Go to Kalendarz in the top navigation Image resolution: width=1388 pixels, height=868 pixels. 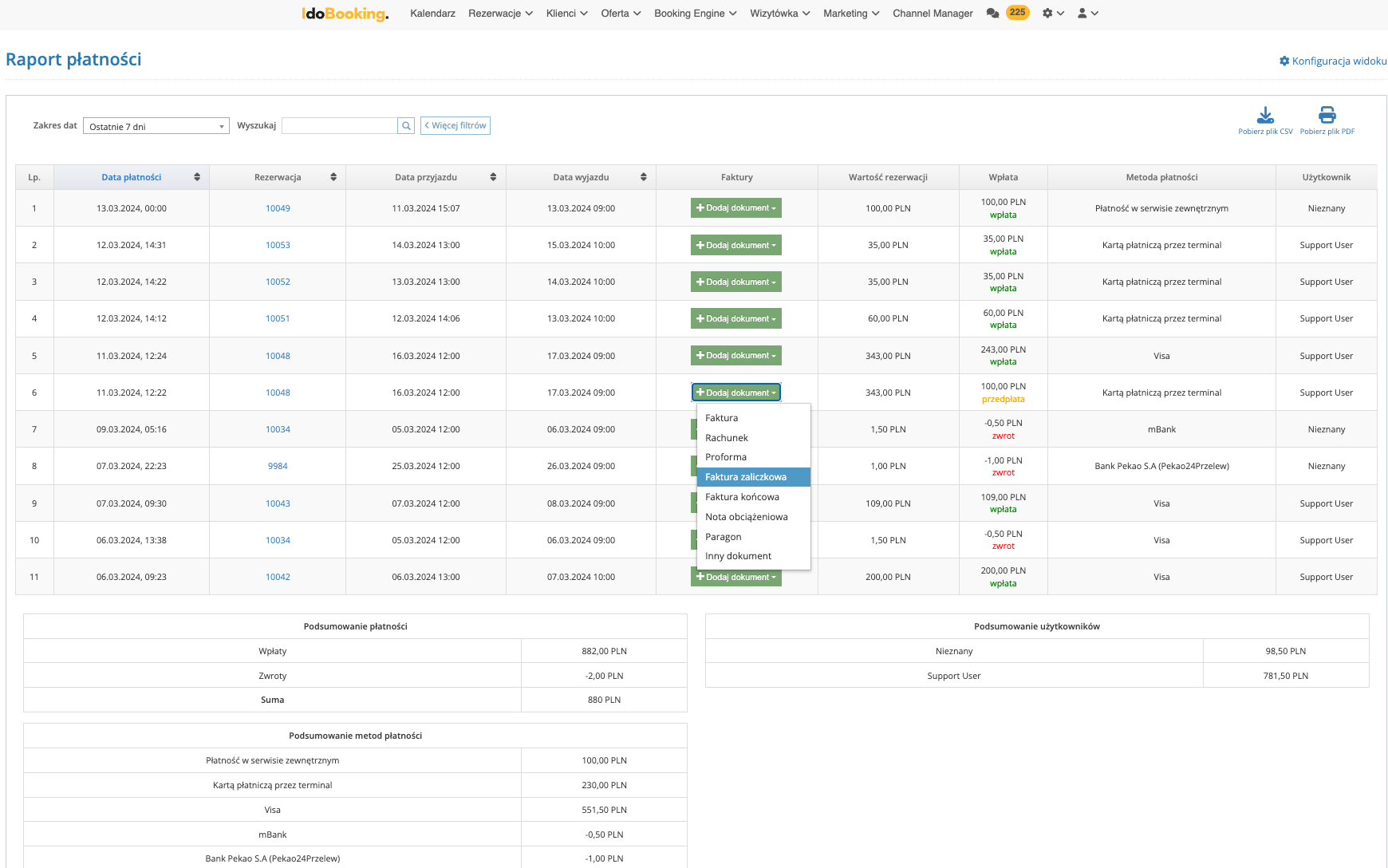[432, 14]
